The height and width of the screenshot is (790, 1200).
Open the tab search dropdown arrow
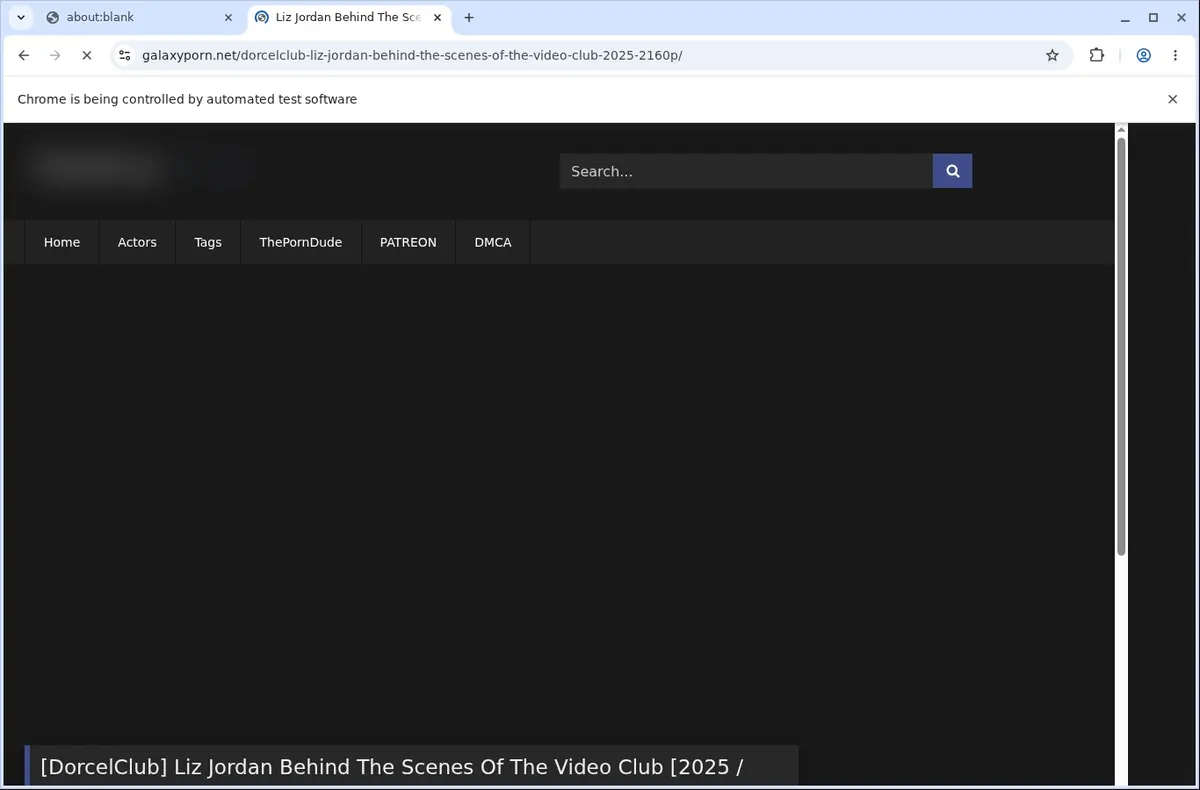21,17
